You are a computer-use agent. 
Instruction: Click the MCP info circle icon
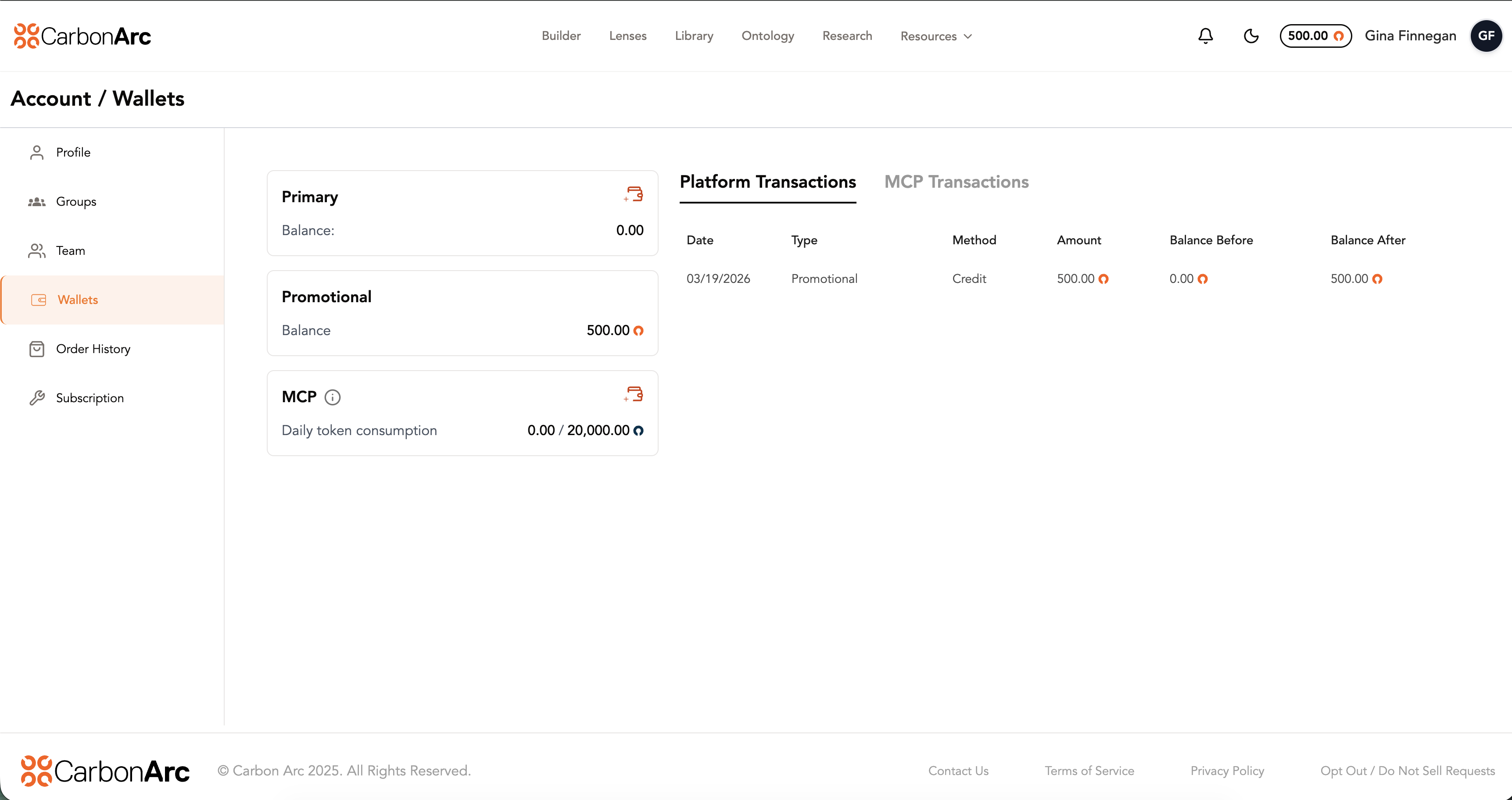pos(332,397)
